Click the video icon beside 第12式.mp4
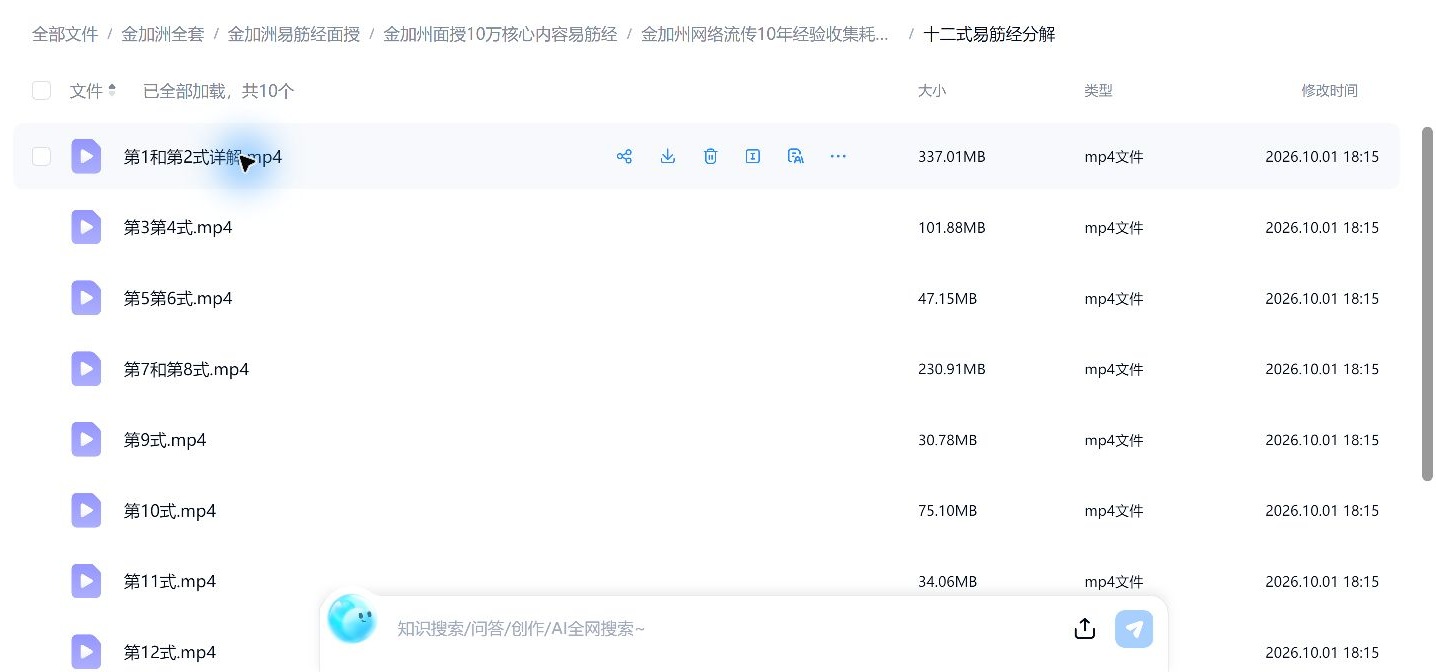Viewport: 1436px width, 672px height. (x=86, y=652)
